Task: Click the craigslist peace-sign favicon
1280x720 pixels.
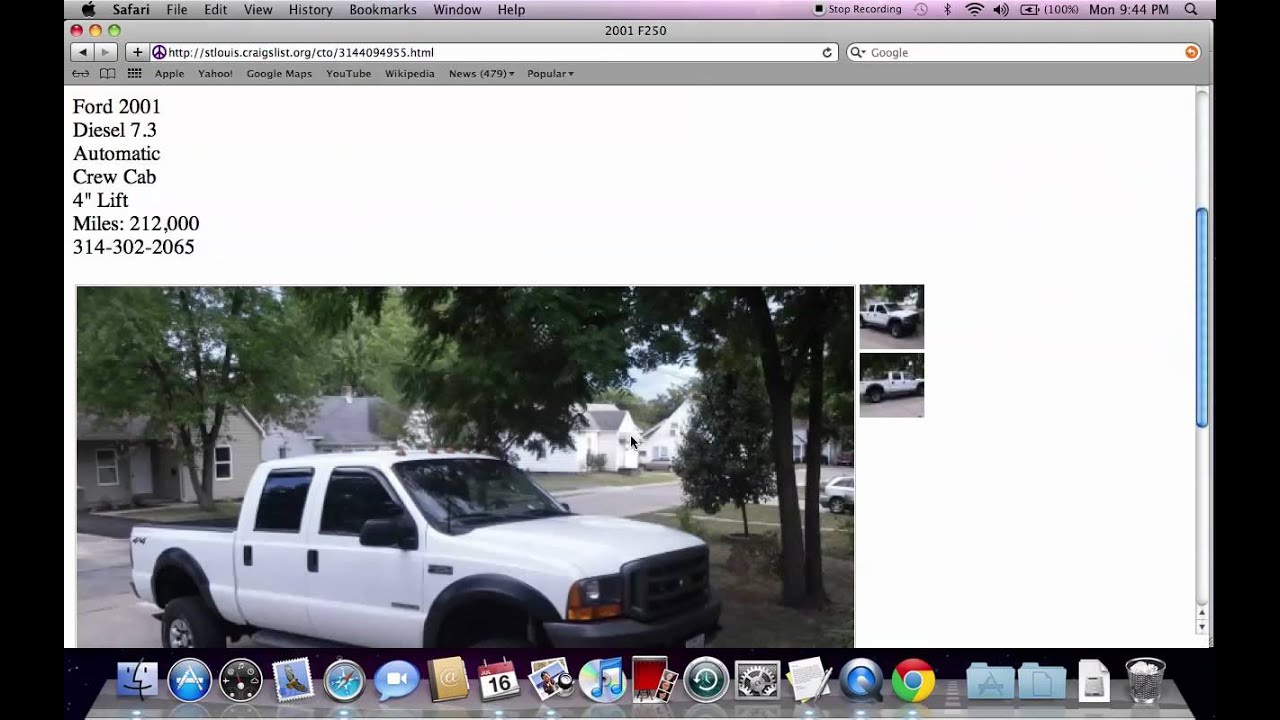Action: click(159, 52)
